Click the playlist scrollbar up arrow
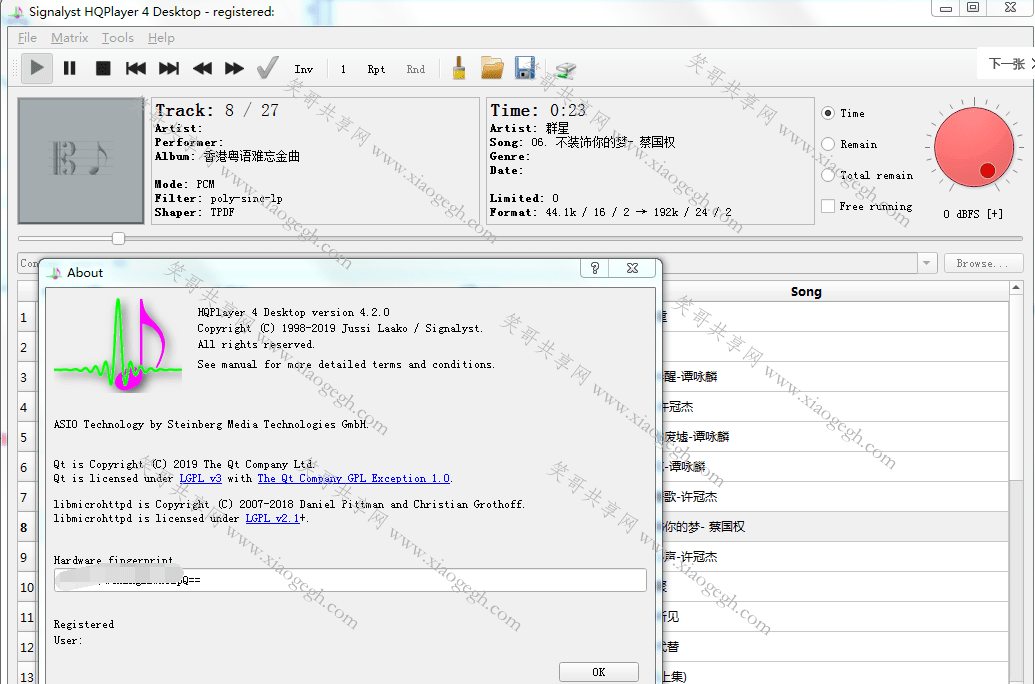 tap(1016, 289)
